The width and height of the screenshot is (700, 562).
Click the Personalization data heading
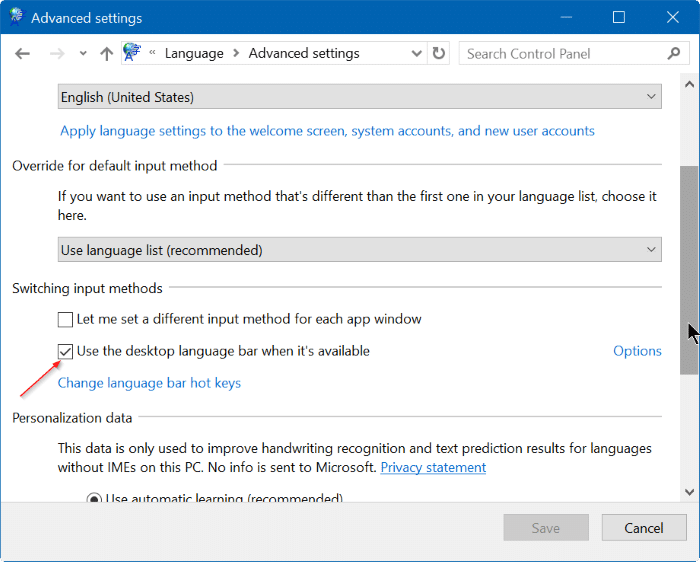pos(72,418)
